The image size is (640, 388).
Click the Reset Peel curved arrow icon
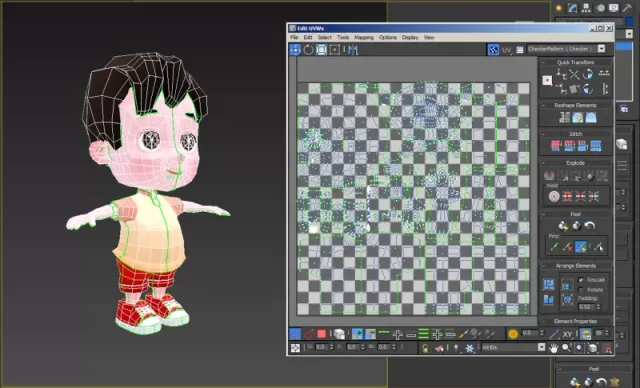click(589, 226)
